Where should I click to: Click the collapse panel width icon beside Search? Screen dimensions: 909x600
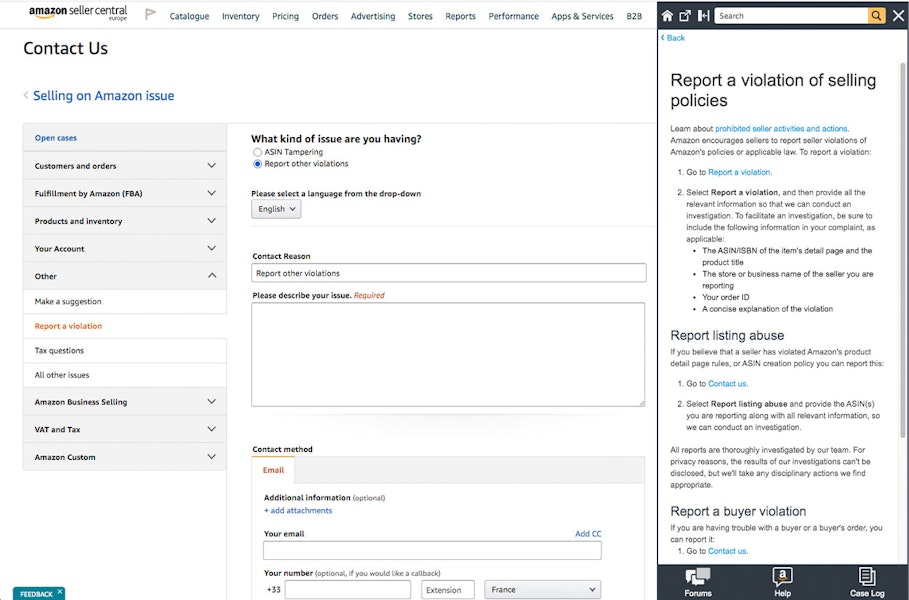(x=705, y=15)
